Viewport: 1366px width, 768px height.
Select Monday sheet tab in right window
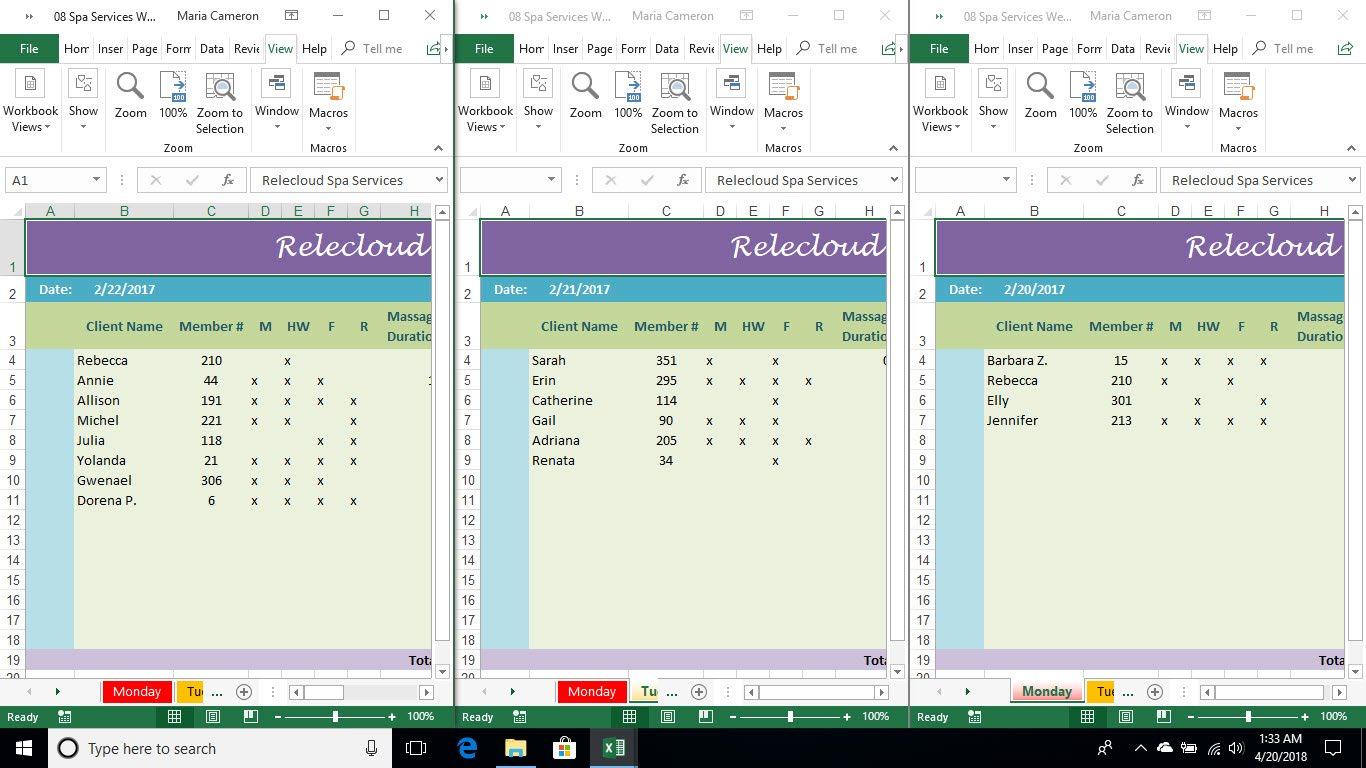[1047, 691]
